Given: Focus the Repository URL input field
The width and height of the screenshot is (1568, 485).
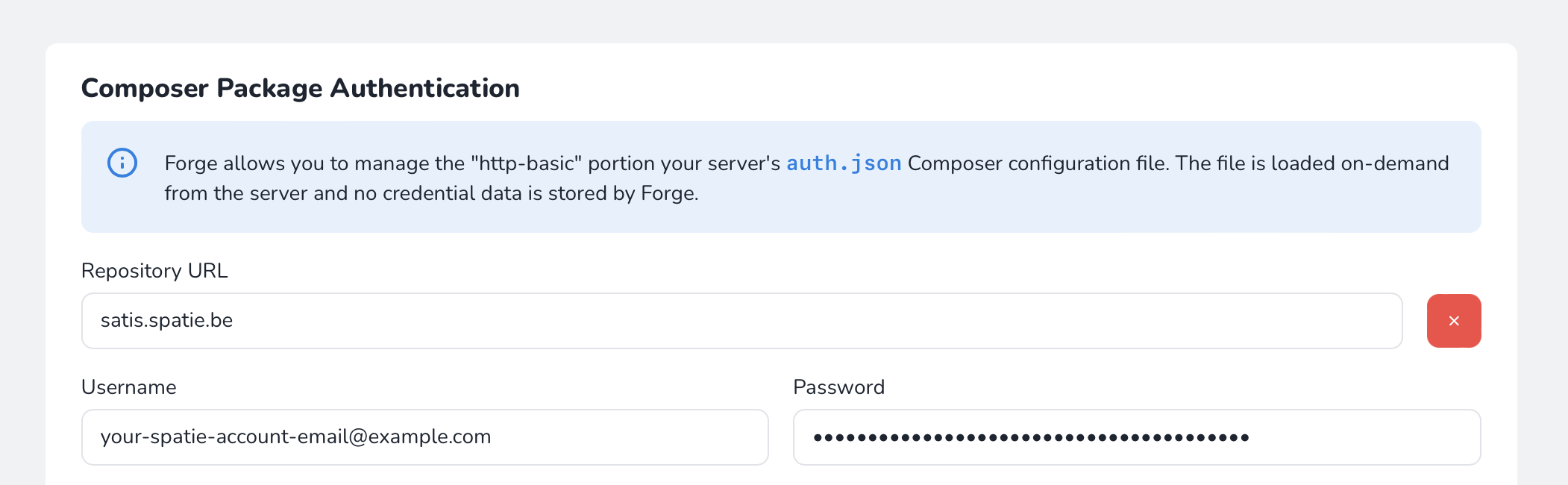Looking at the screenshot, I should pos(741,321).
